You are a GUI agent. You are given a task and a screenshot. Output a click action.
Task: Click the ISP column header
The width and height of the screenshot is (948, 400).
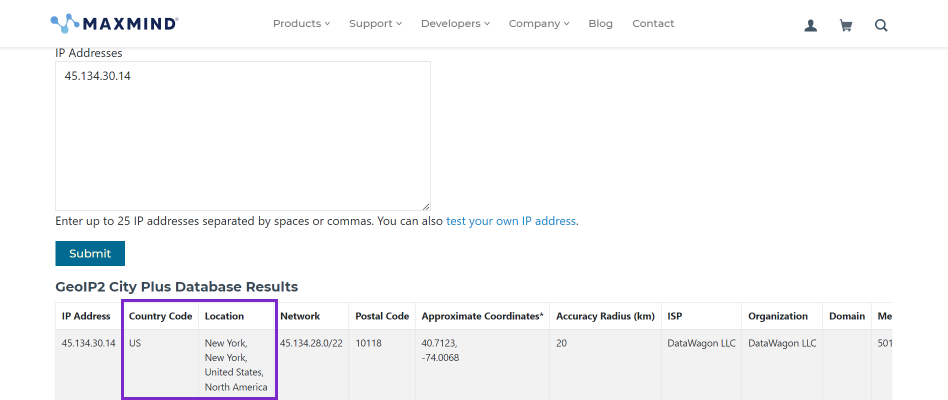(x=674, y=316)
